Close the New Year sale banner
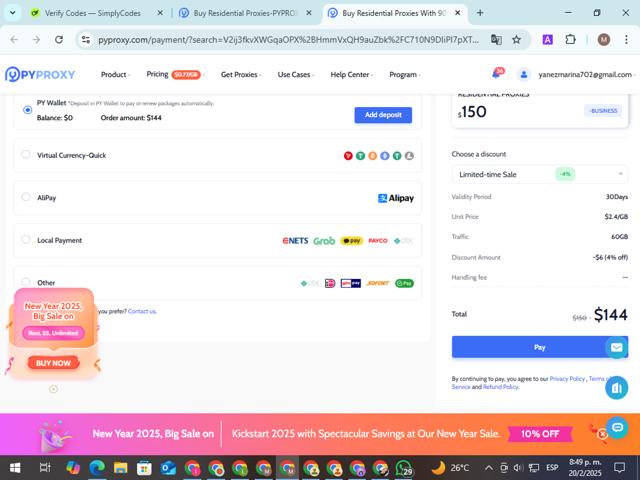The width and height of the screenshot is (640, 480). (x=602, y=434)
